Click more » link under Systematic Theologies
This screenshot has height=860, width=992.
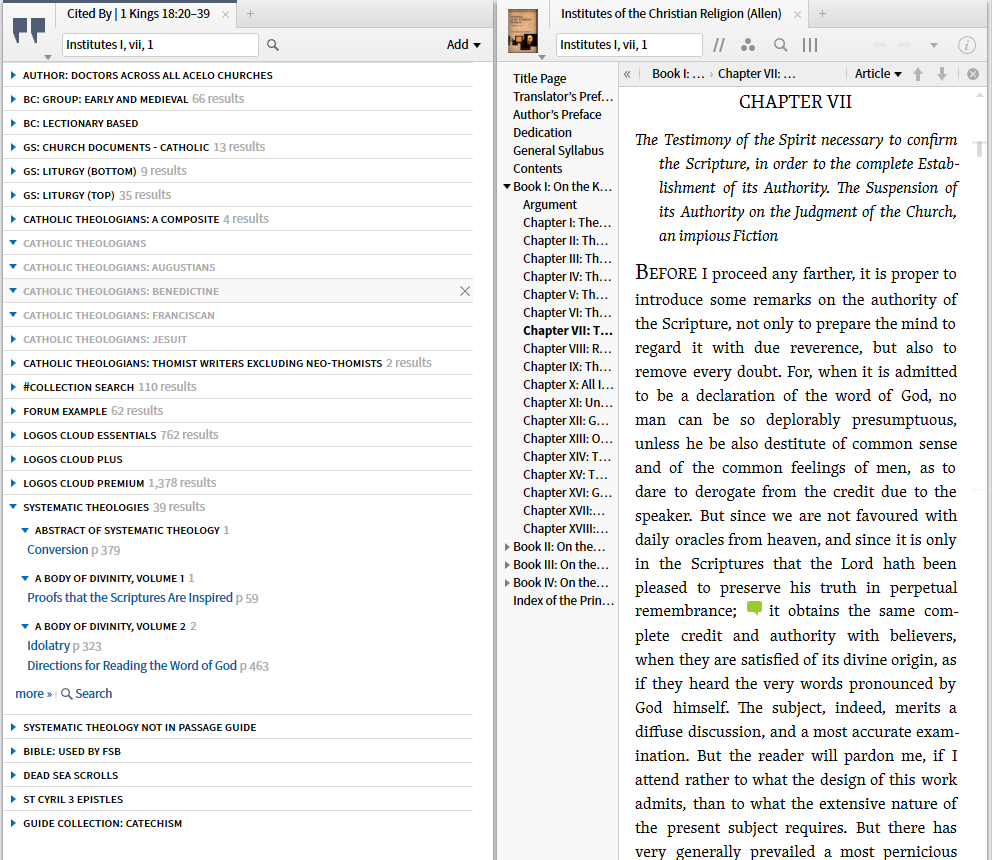[34, 694]
